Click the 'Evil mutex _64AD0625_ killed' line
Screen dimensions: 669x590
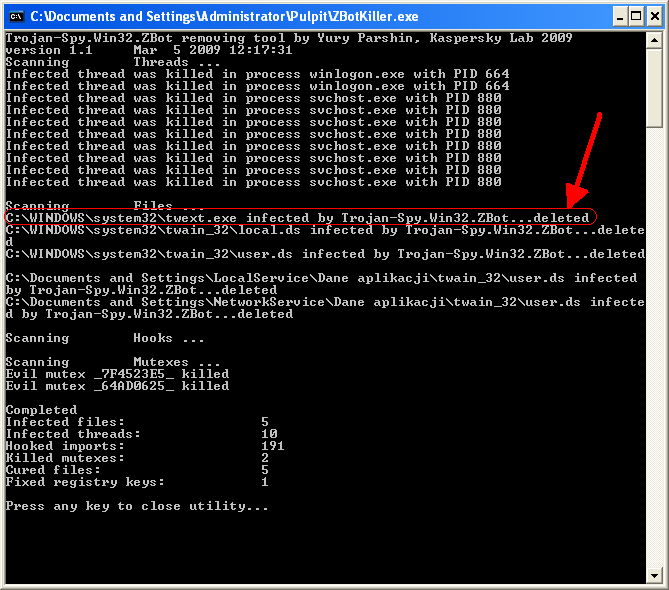pos(117,386)
